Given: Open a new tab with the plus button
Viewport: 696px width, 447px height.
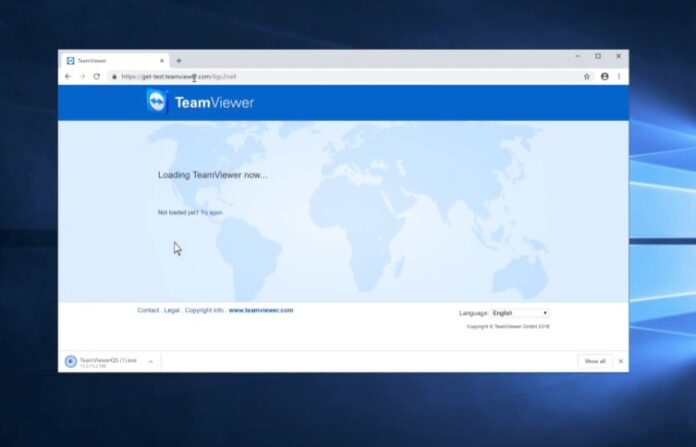Looking at the screenshot, I should (x=179, y=61).
